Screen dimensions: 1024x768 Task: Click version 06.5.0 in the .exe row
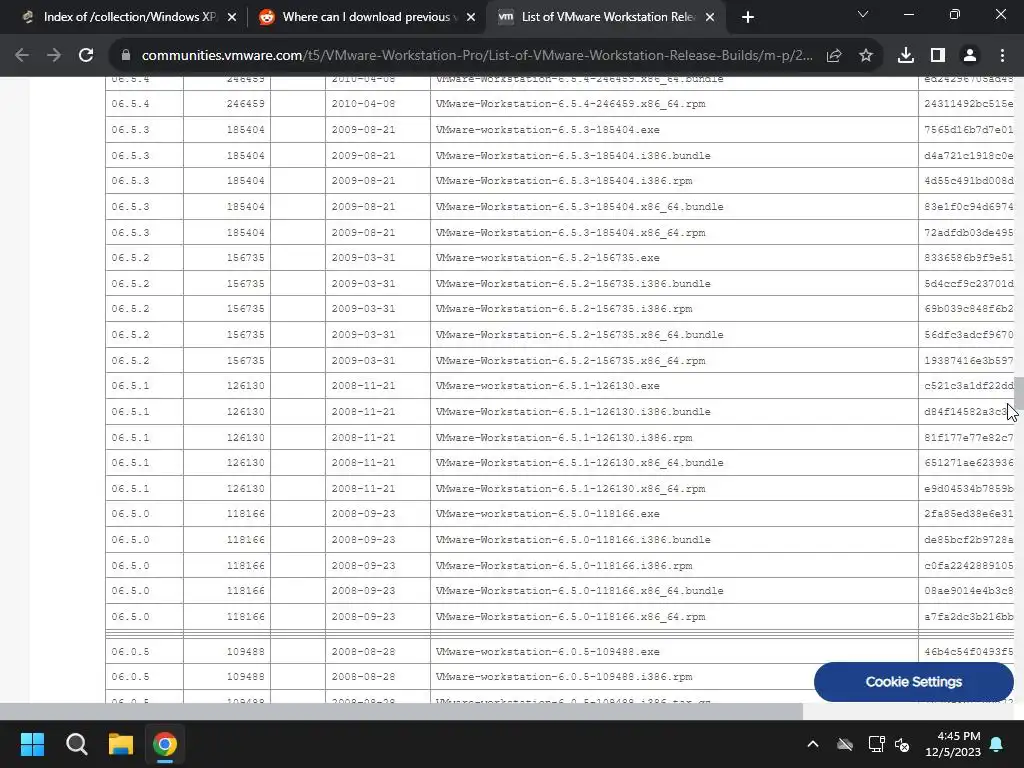(x=130, y=514)
